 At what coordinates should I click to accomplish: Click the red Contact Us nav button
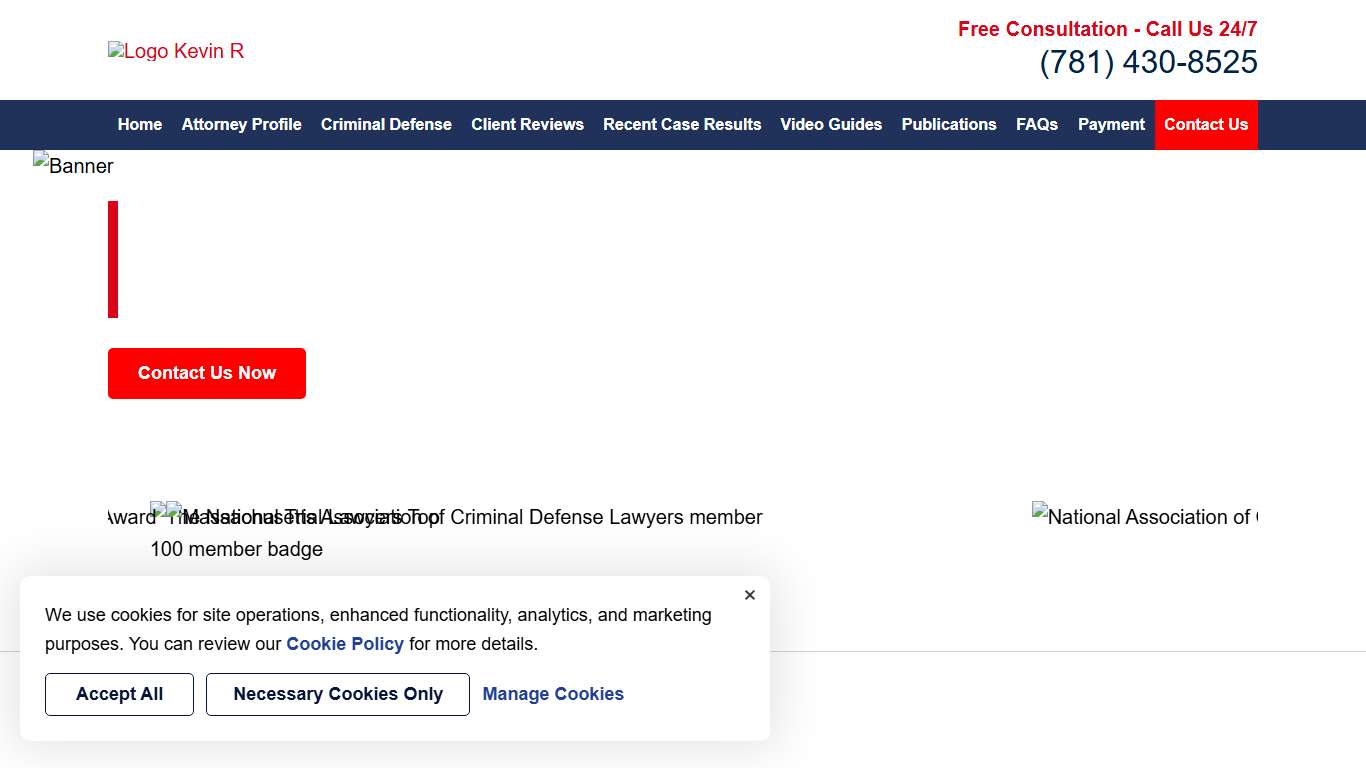click(x=1206, y=125)
